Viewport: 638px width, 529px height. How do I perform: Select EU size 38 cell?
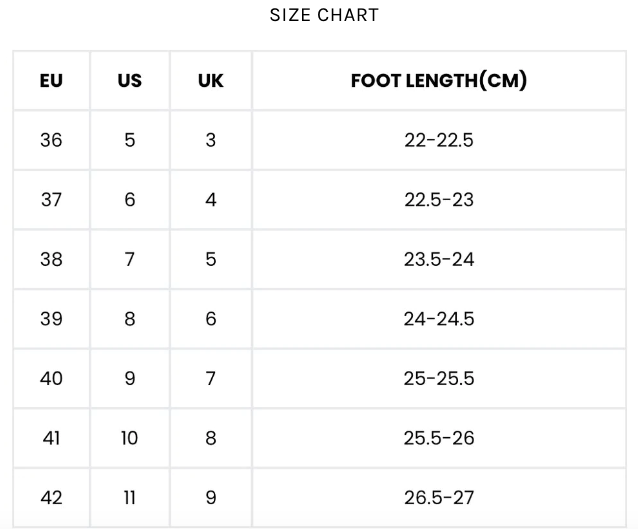51,259
